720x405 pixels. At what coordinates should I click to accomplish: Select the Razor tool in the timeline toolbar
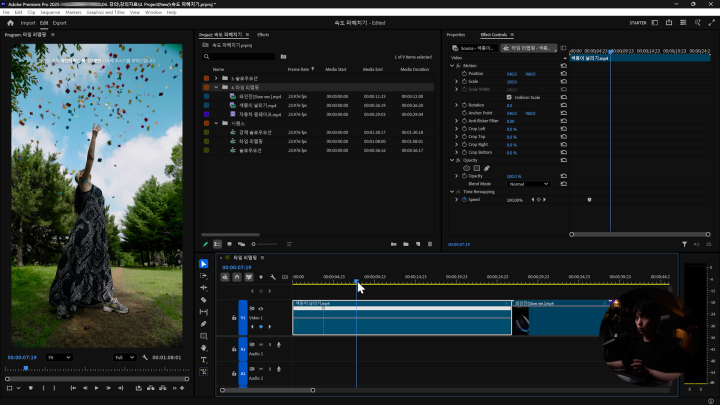coord(204,300)
